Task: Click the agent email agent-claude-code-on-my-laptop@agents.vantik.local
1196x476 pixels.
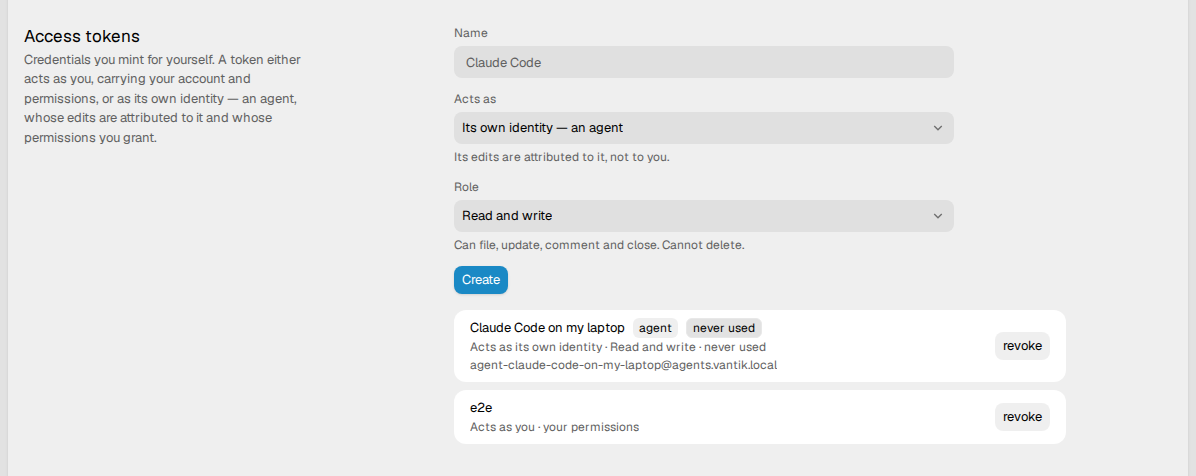Action: (x=623, y=365)
